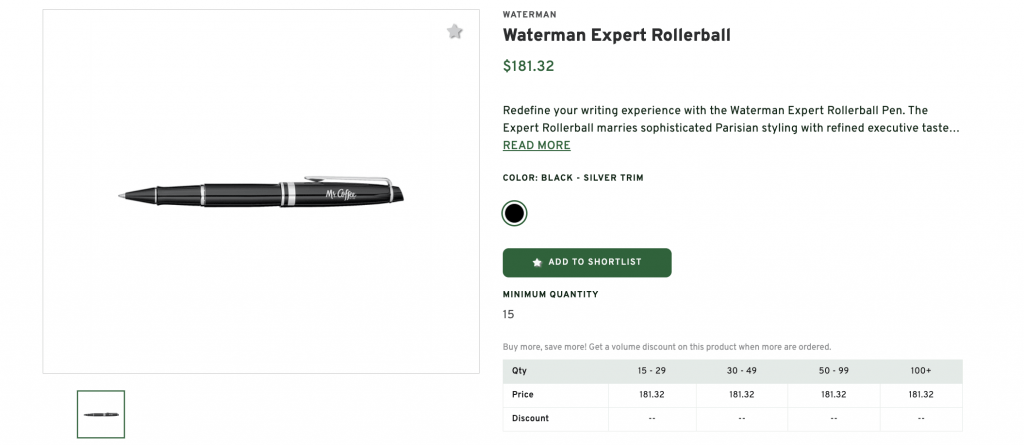Expand the description with READ MORE
The image size is (1024, 445).
pos(536,146)
